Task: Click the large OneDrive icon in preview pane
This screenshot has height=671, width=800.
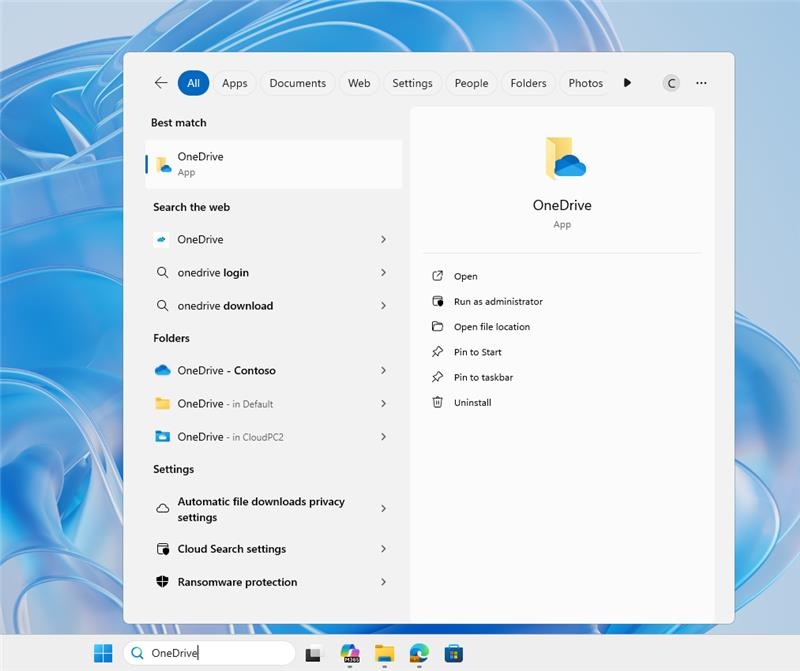Action: (x=564, y=158)
